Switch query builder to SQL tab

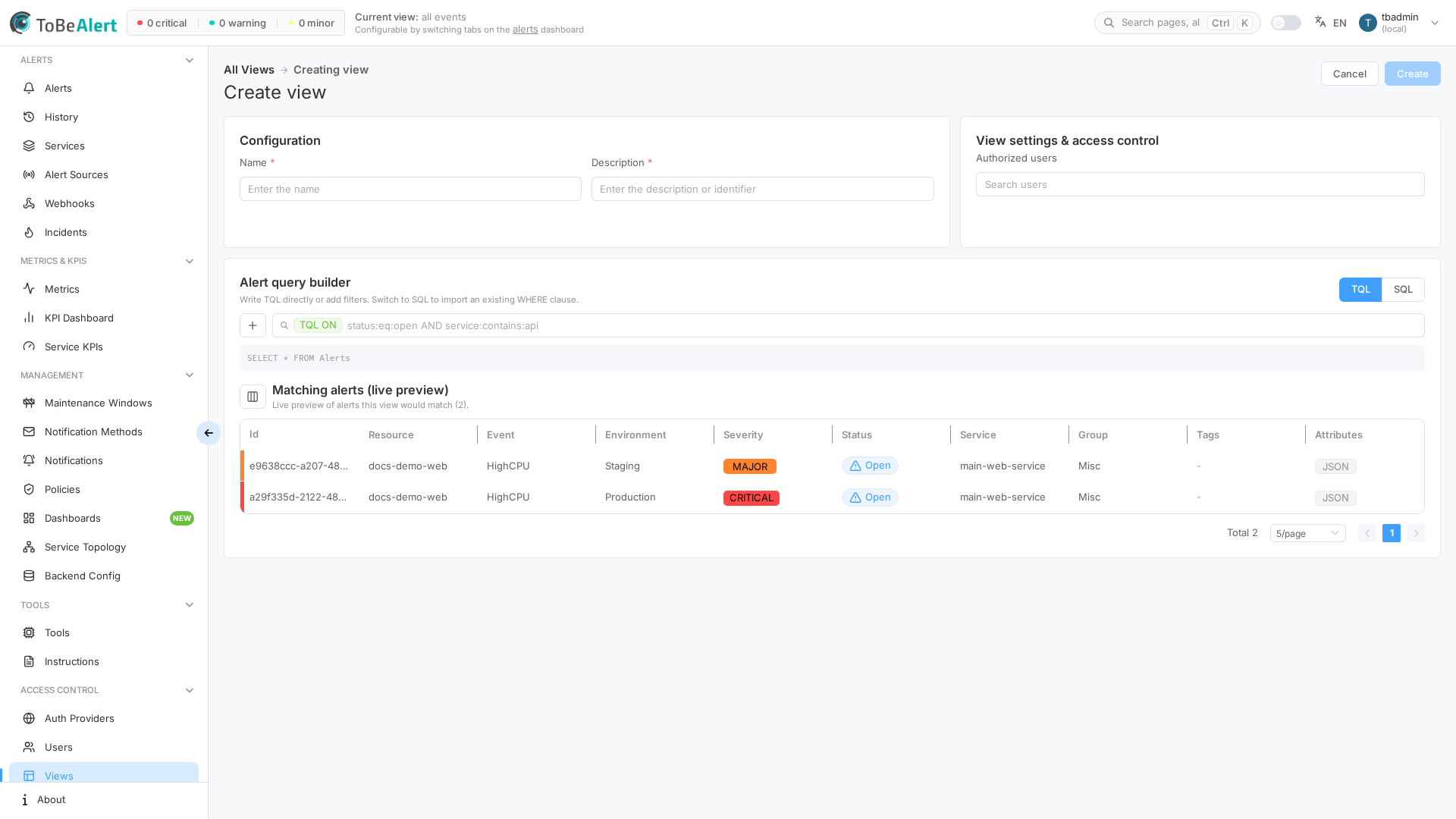click(1403, 290)
